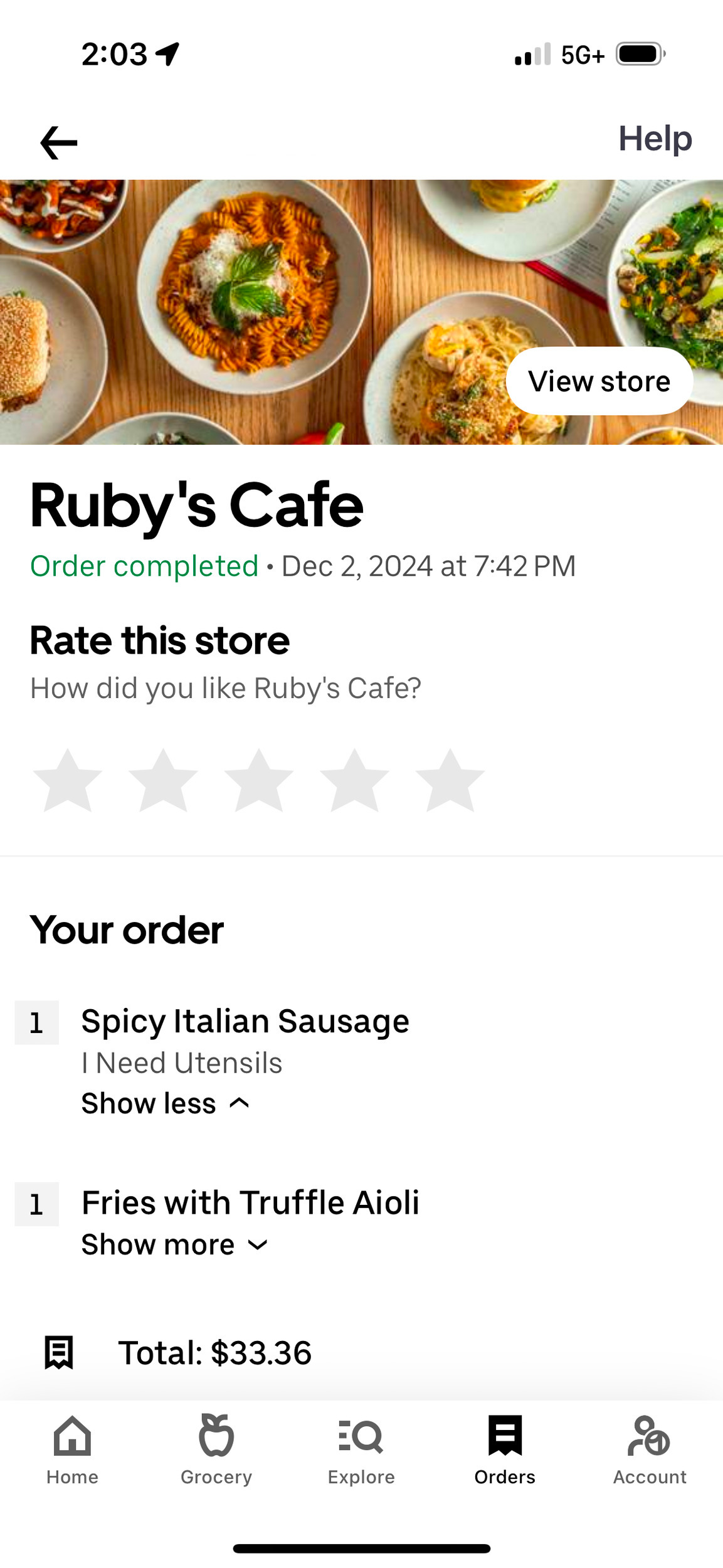Open the Account profile icon
The width and height of the screenshot is (723, 1568).
click(x=649, y=1436)
